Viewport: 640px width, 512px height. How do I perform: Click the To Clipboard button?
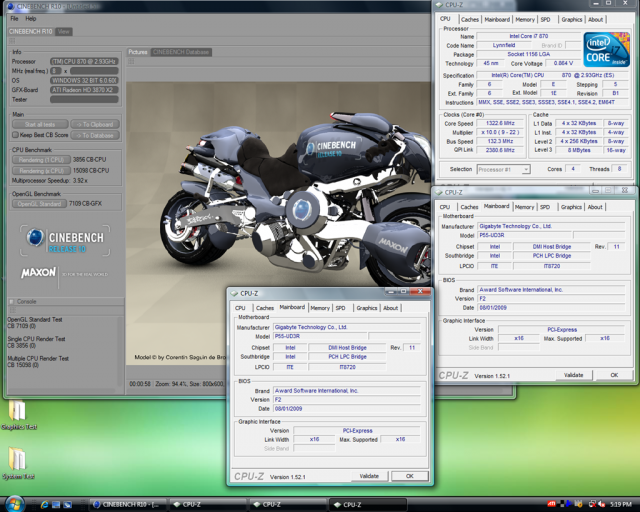click(x=95, y=124)
